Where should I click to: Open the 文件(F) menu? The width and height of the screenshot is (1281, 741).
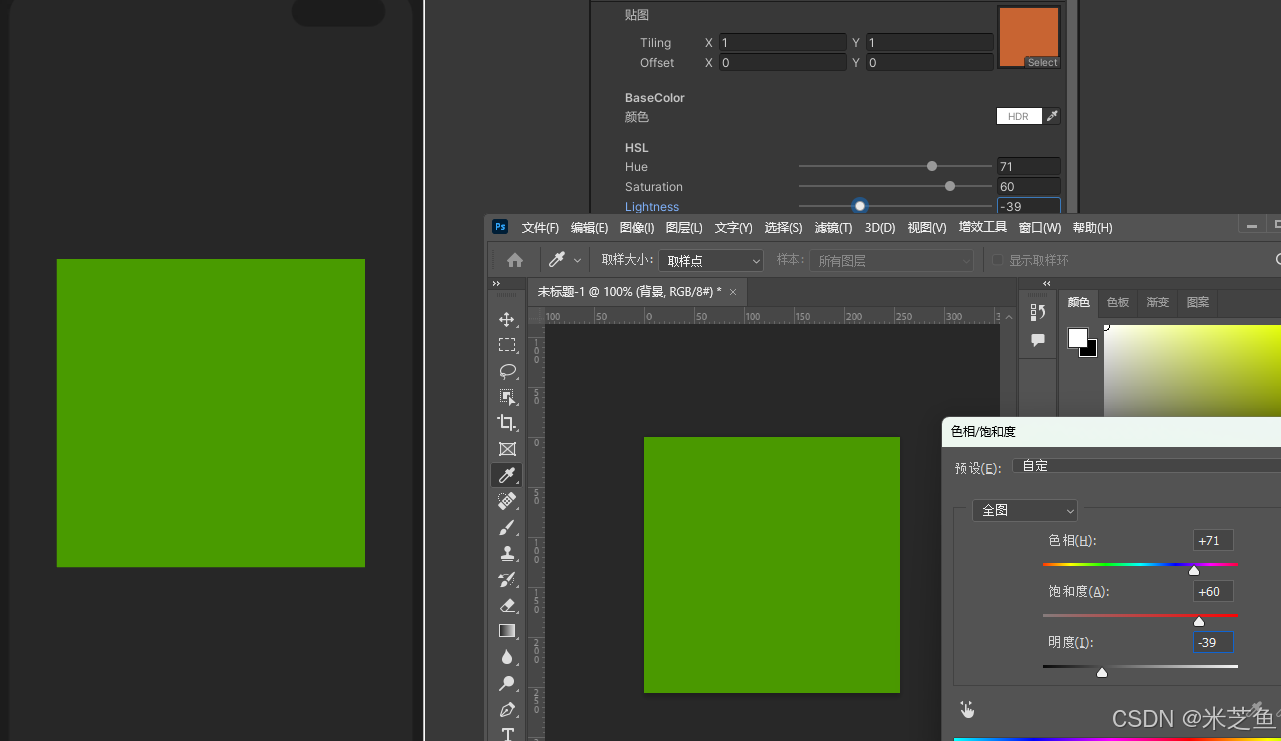540,227
